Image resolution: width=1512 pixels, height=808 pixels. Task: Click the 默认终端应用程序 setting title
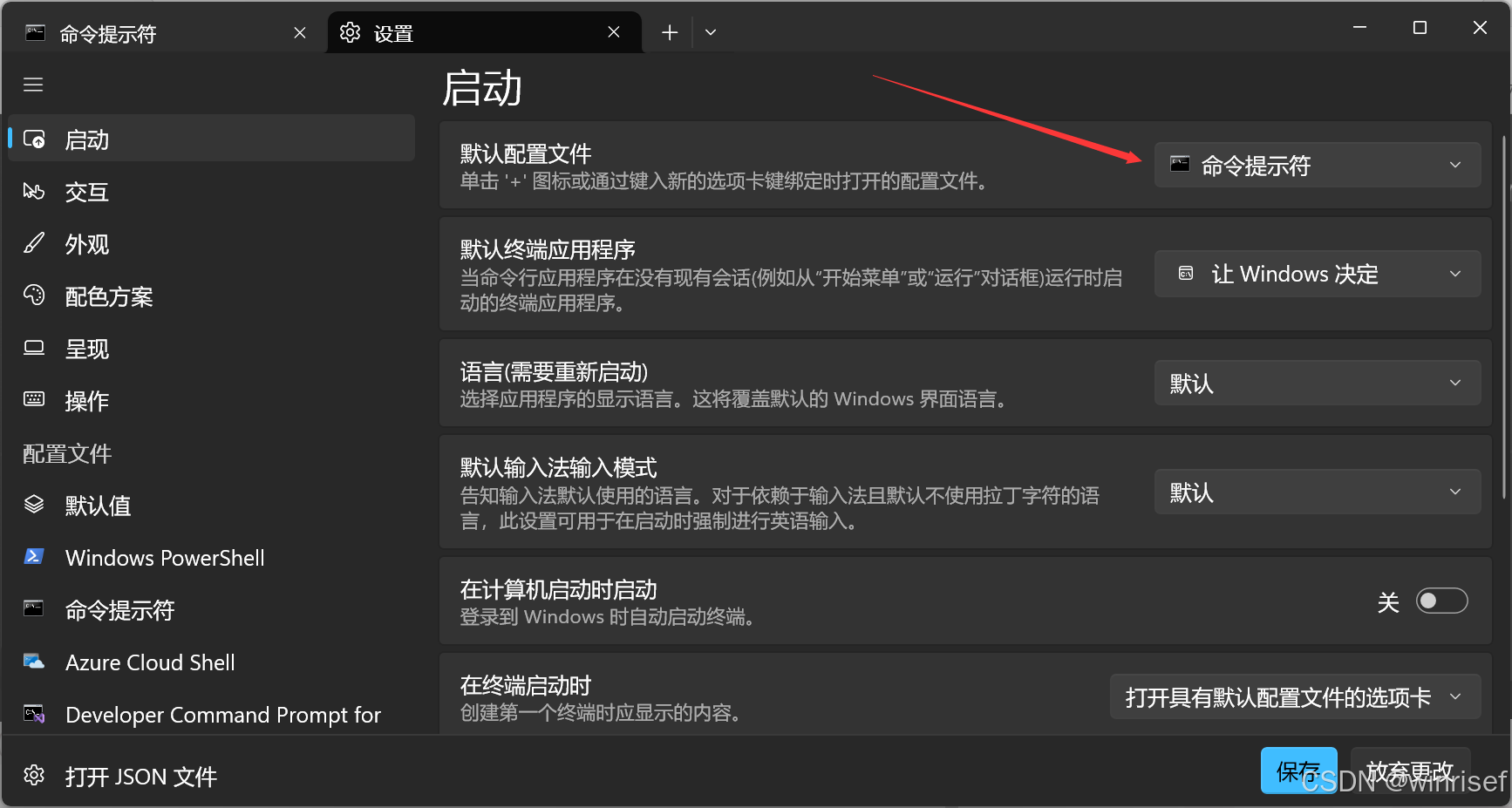click(x=548, y=250)
